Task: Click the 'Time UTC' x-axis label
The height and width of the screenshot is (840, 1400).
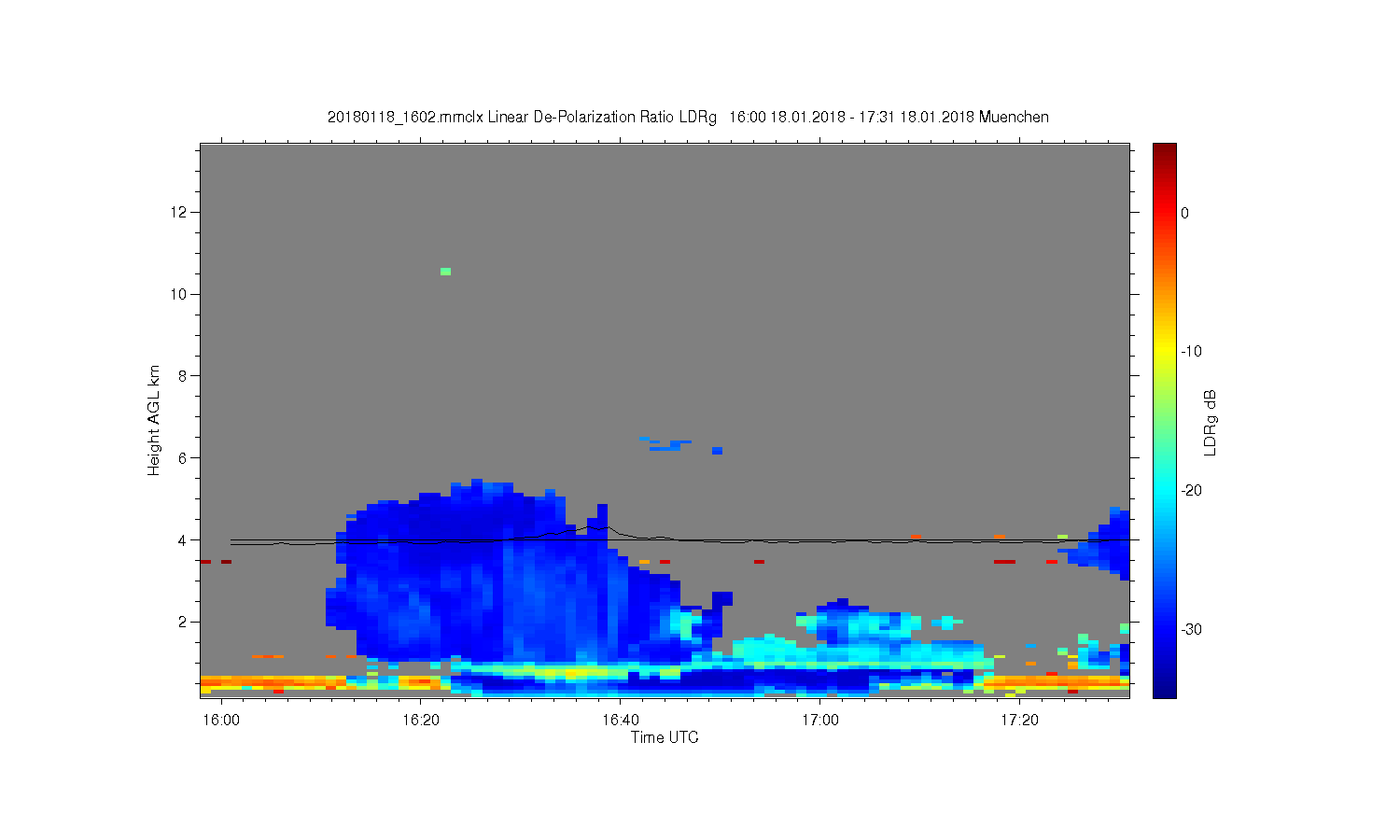Action: tap(665, 737)
